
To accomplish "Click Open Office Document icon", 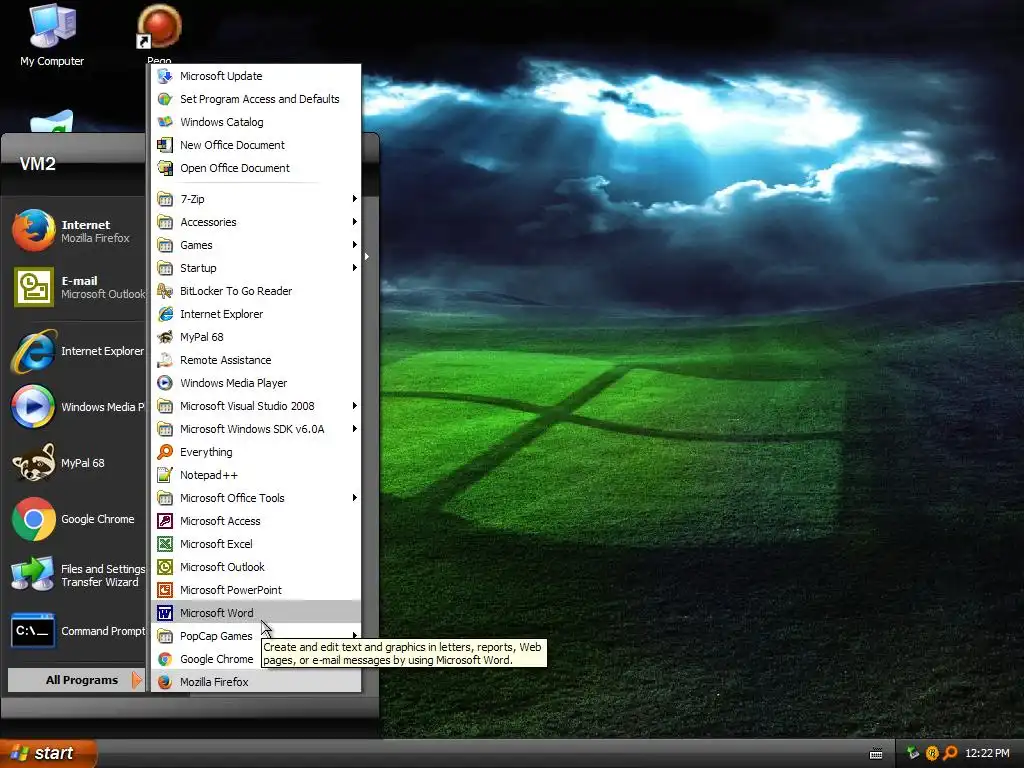I will click(x=165, y=168).
